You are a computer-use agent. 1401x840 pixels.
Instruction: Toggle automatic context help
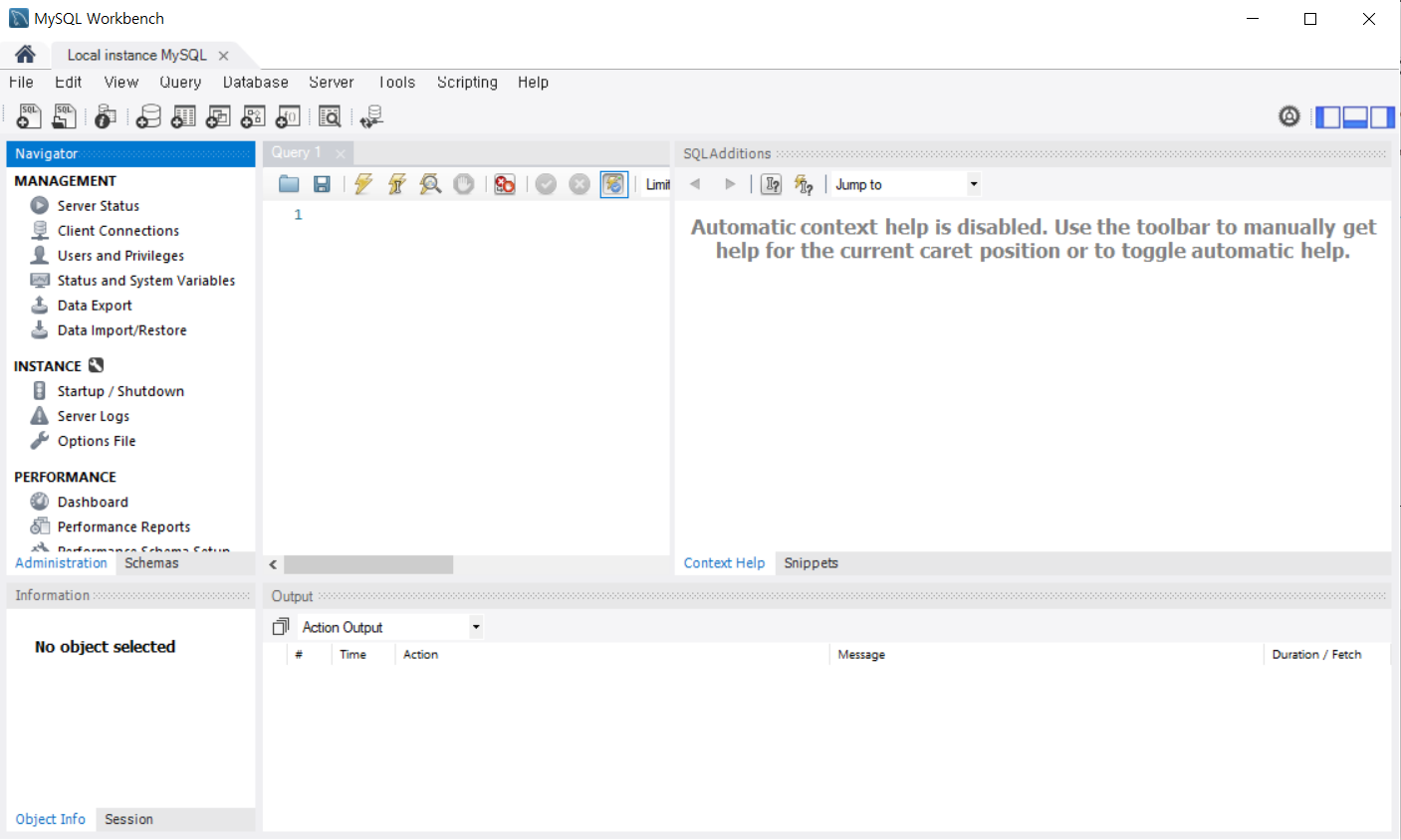pyautogui.click(x=805, y=184)
